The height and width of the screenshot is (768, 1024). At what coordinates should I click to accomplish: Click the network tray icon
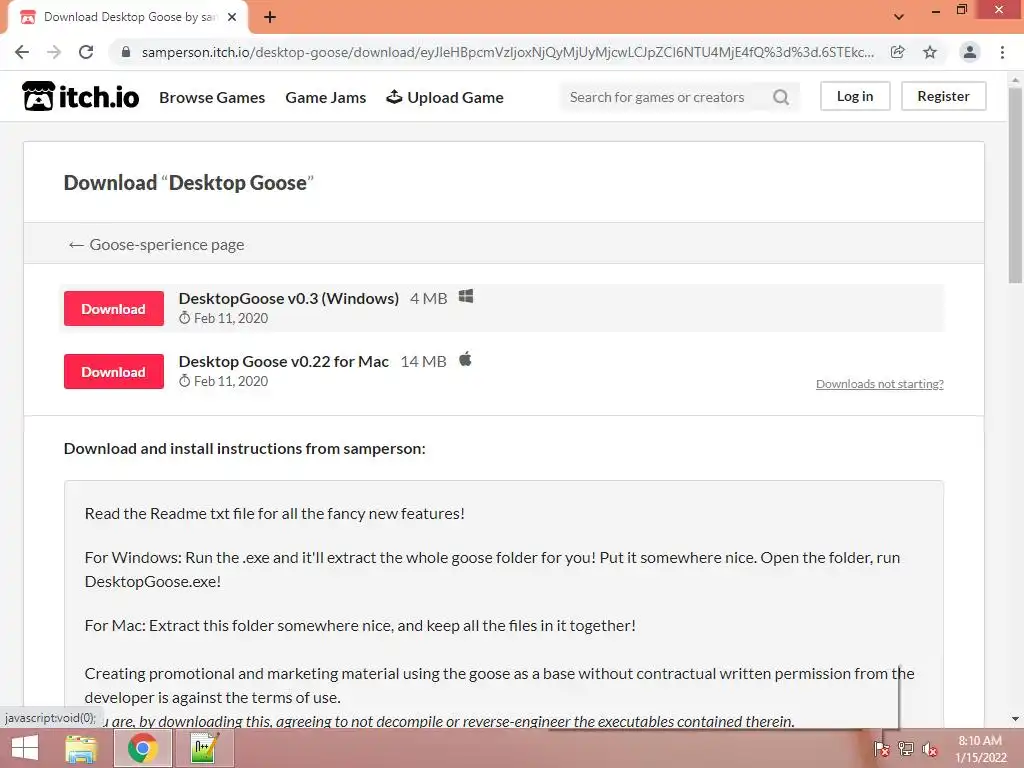click(906, 749)
